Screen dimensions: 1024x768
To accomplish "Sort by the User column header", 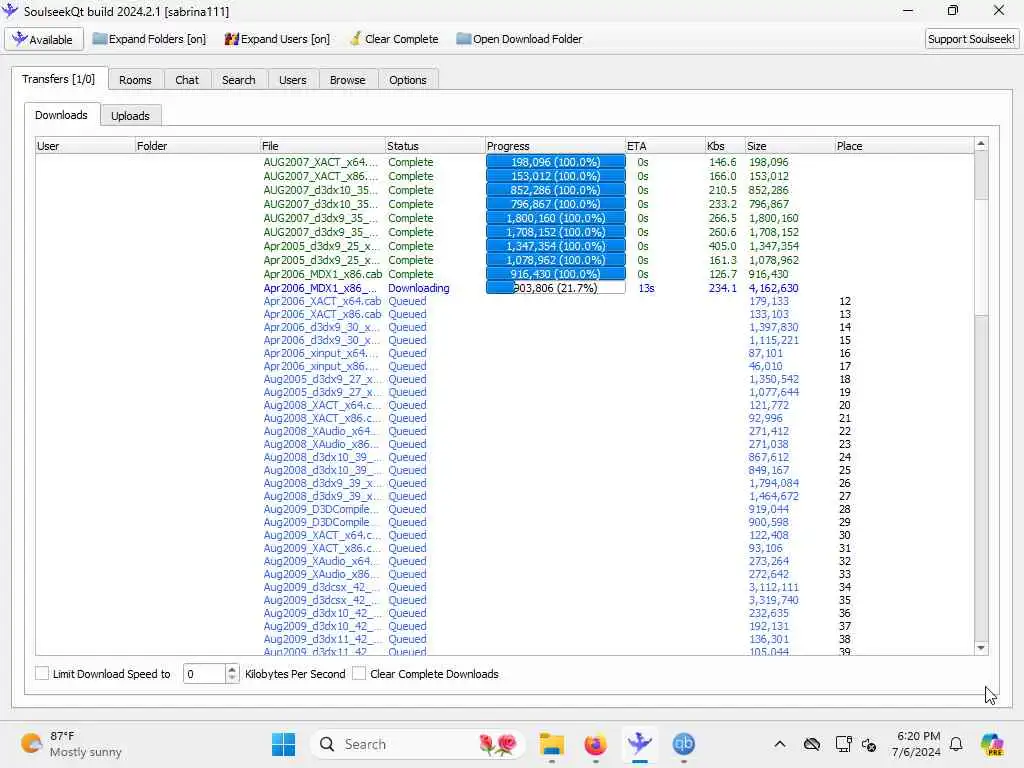I will click(x=85, y=146).
